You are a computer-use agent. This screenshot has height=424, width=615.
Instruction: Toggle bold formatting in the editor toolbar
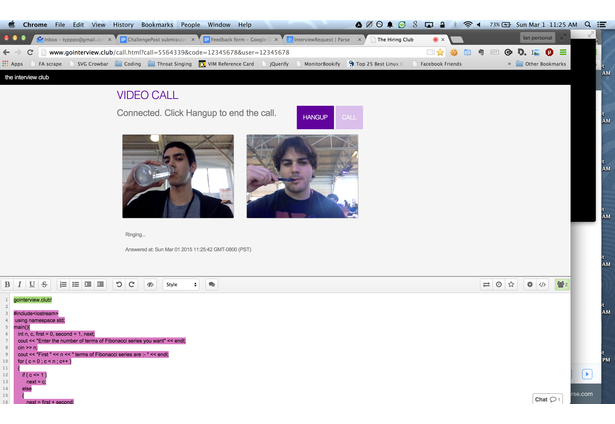pos(7,284)
